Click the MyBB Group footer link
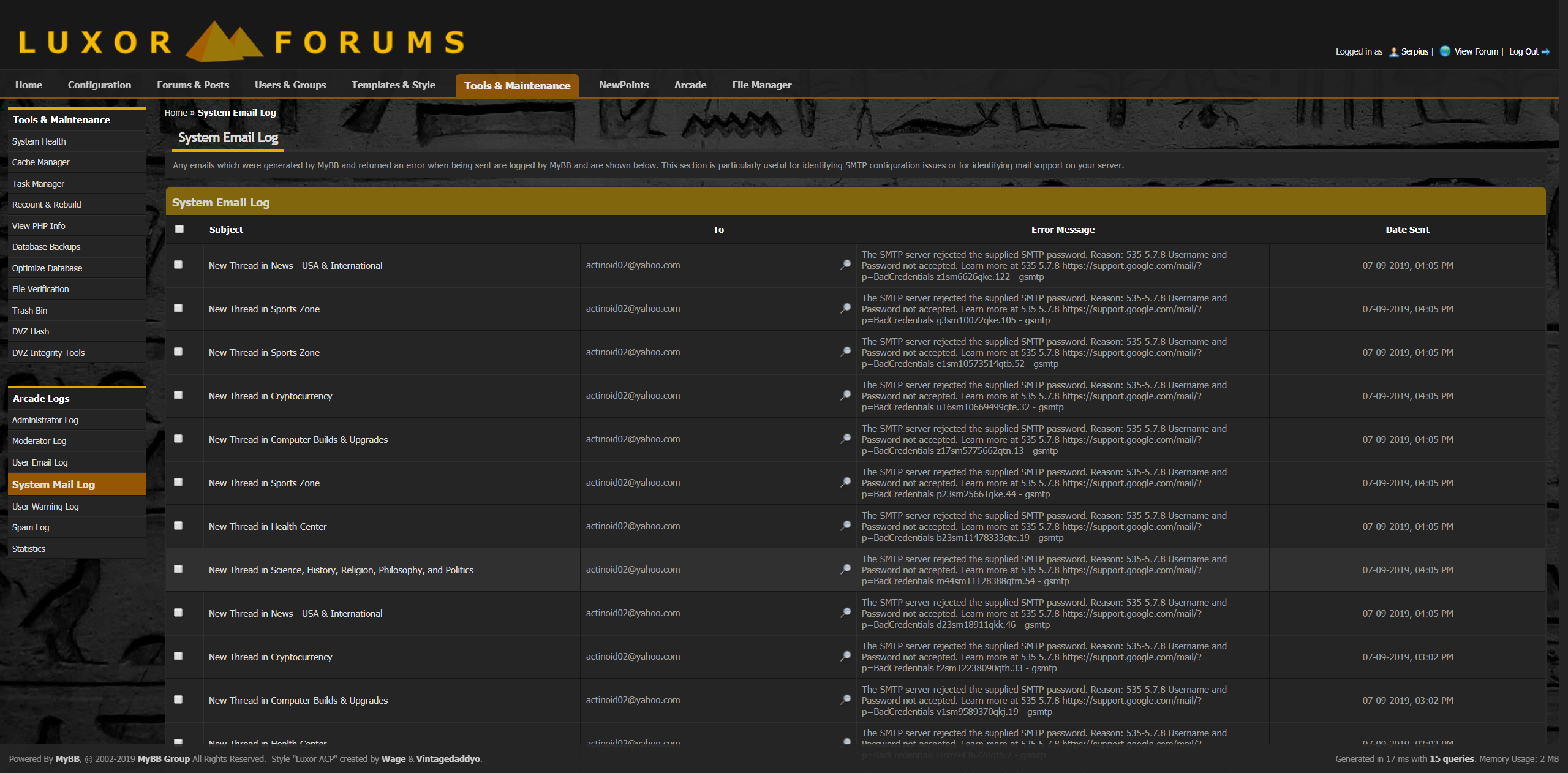 click(164, 759)
